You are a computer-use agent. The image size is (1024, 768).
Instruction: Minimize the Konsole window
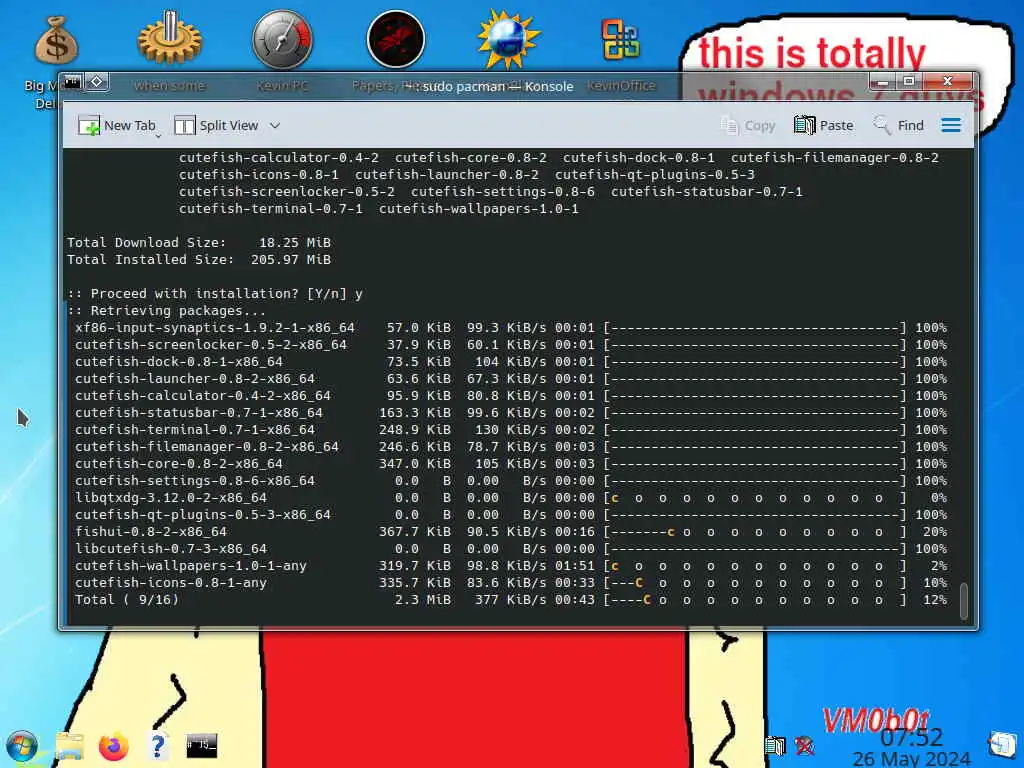pos(883,82)
